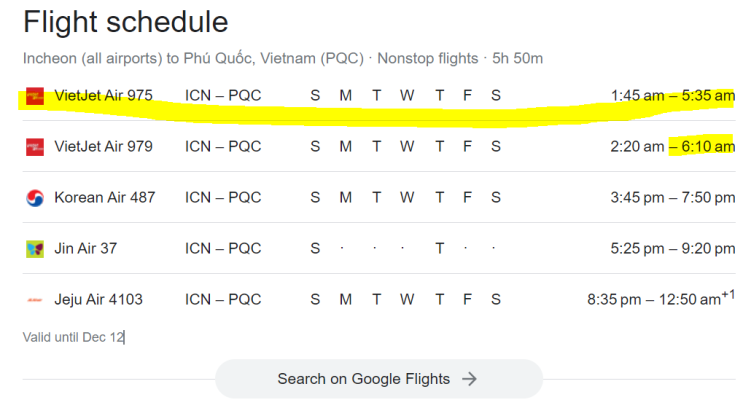Click the 5:25 pm – 9:20 pm flight time
The width and height of the screenshot is (743, 408).
point(672,249)
